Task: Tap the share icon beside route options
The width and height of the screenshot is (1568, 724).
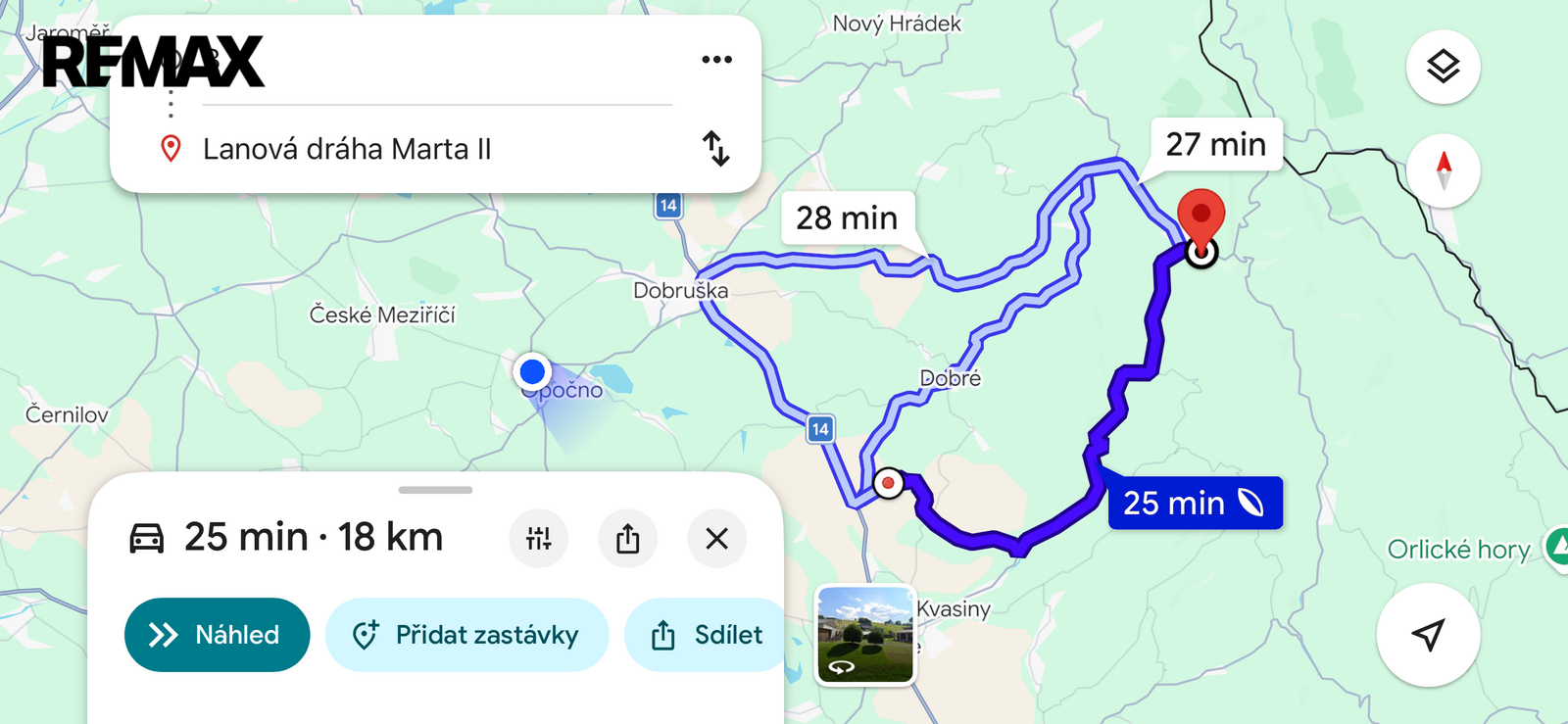Action: click(x=627, y=538)
